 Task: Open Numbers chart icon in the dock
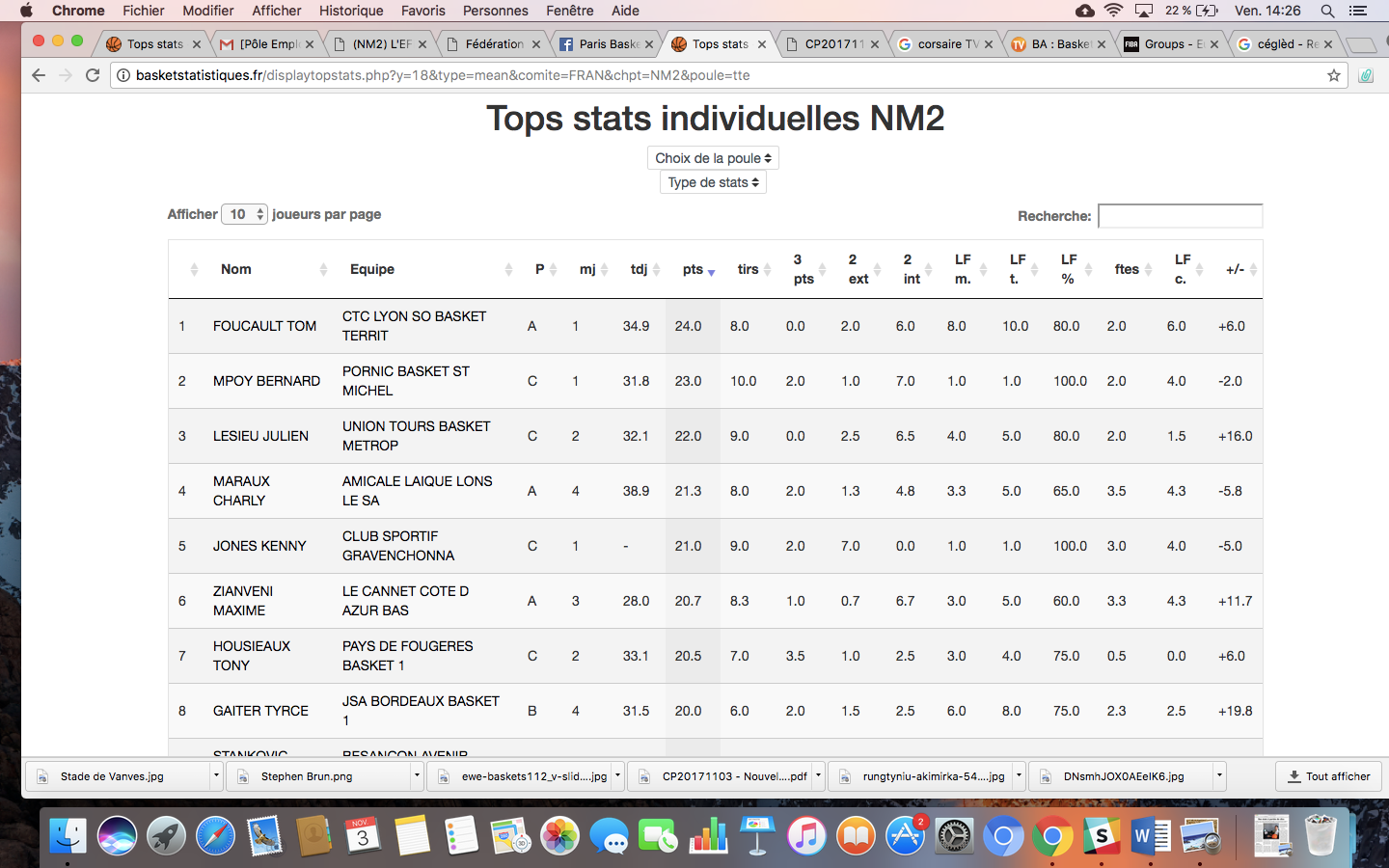(707, 835)
